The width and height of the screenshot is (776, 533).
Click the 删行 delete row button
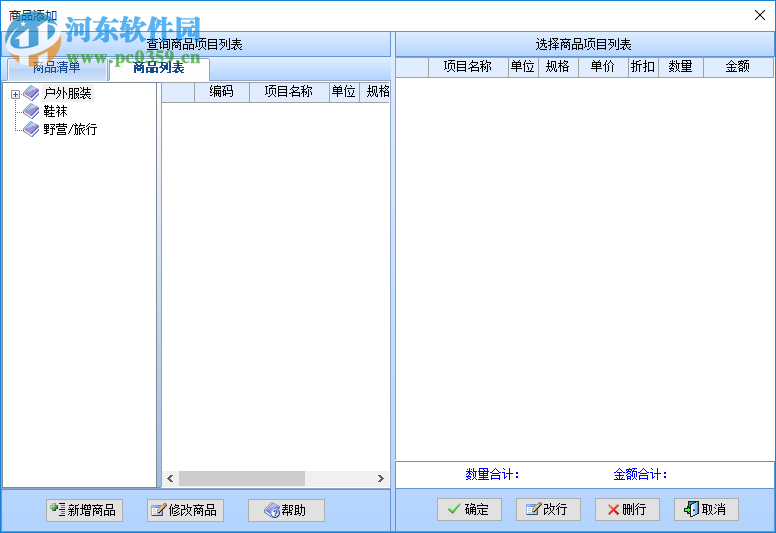(x=627, y=509)
